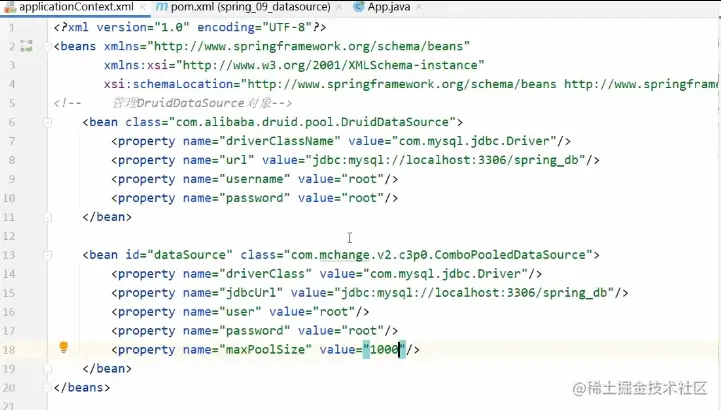Click the "driverClassName" property name
The width and height of the screenshot is (721, 410).
tap(280, 141)
